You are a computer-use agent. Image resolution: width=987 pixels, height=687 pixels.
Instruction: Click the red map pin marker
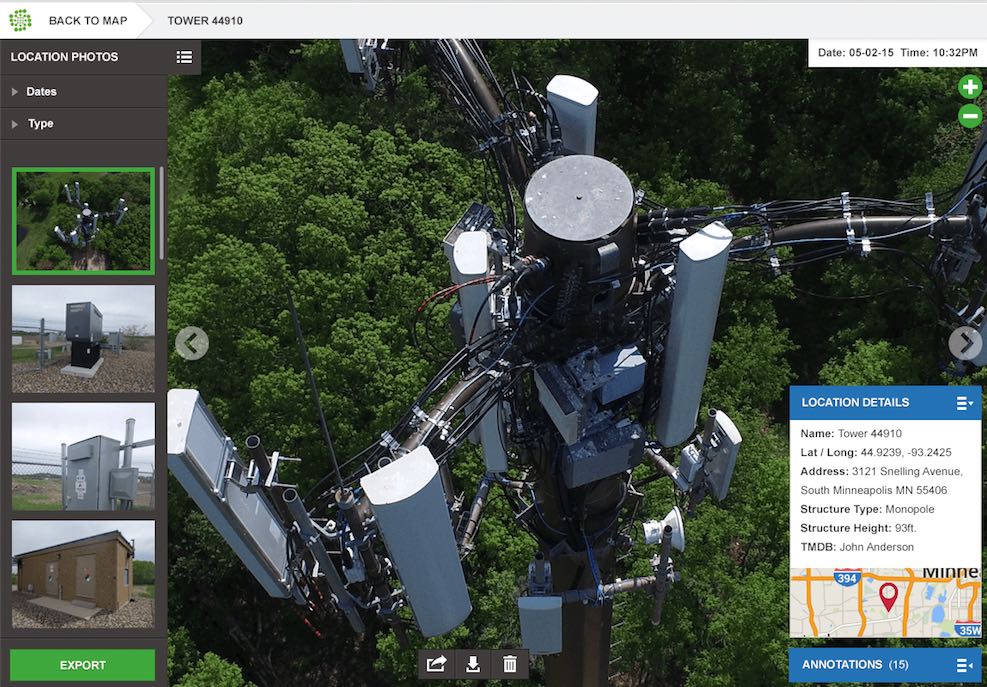[888, 597]
